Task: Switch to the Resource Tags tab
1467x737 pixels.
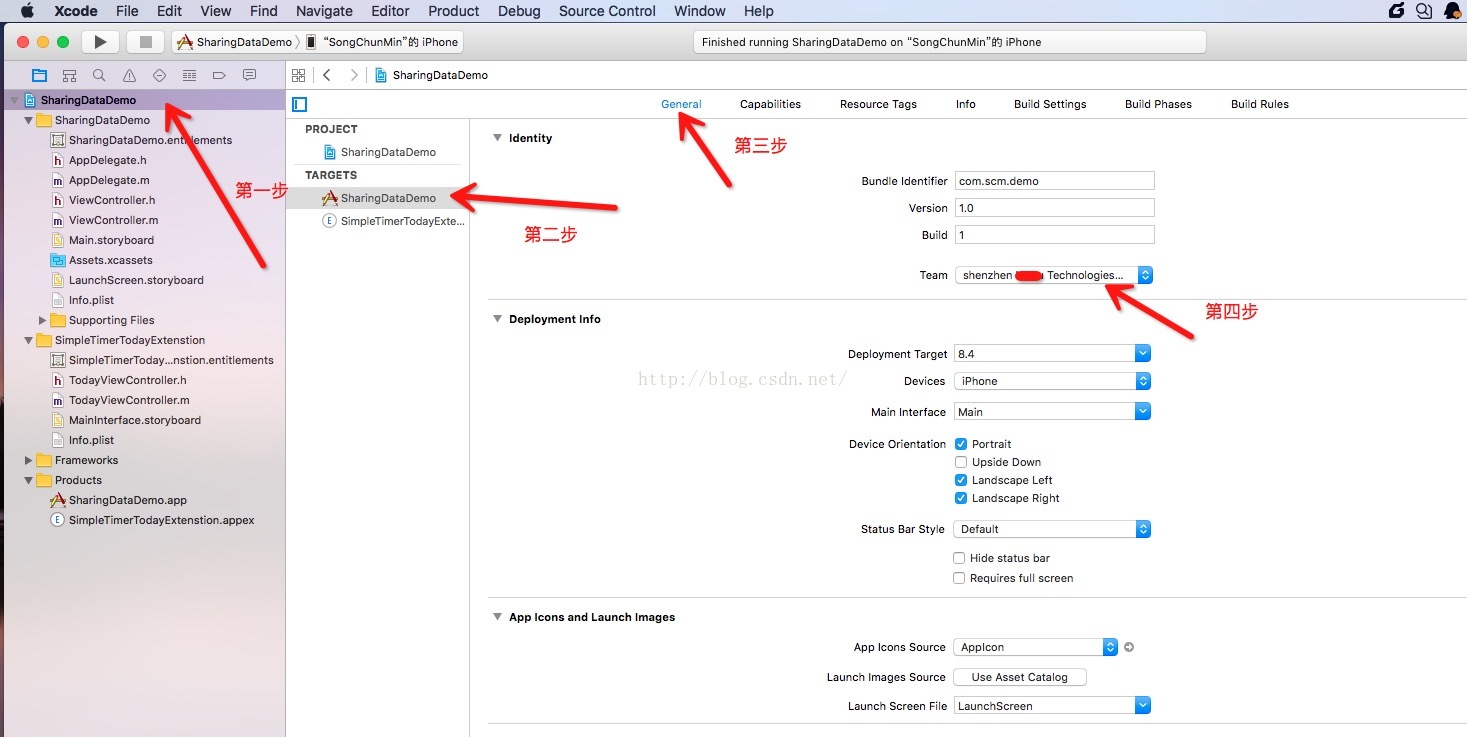Action: [x=878, y=104]
